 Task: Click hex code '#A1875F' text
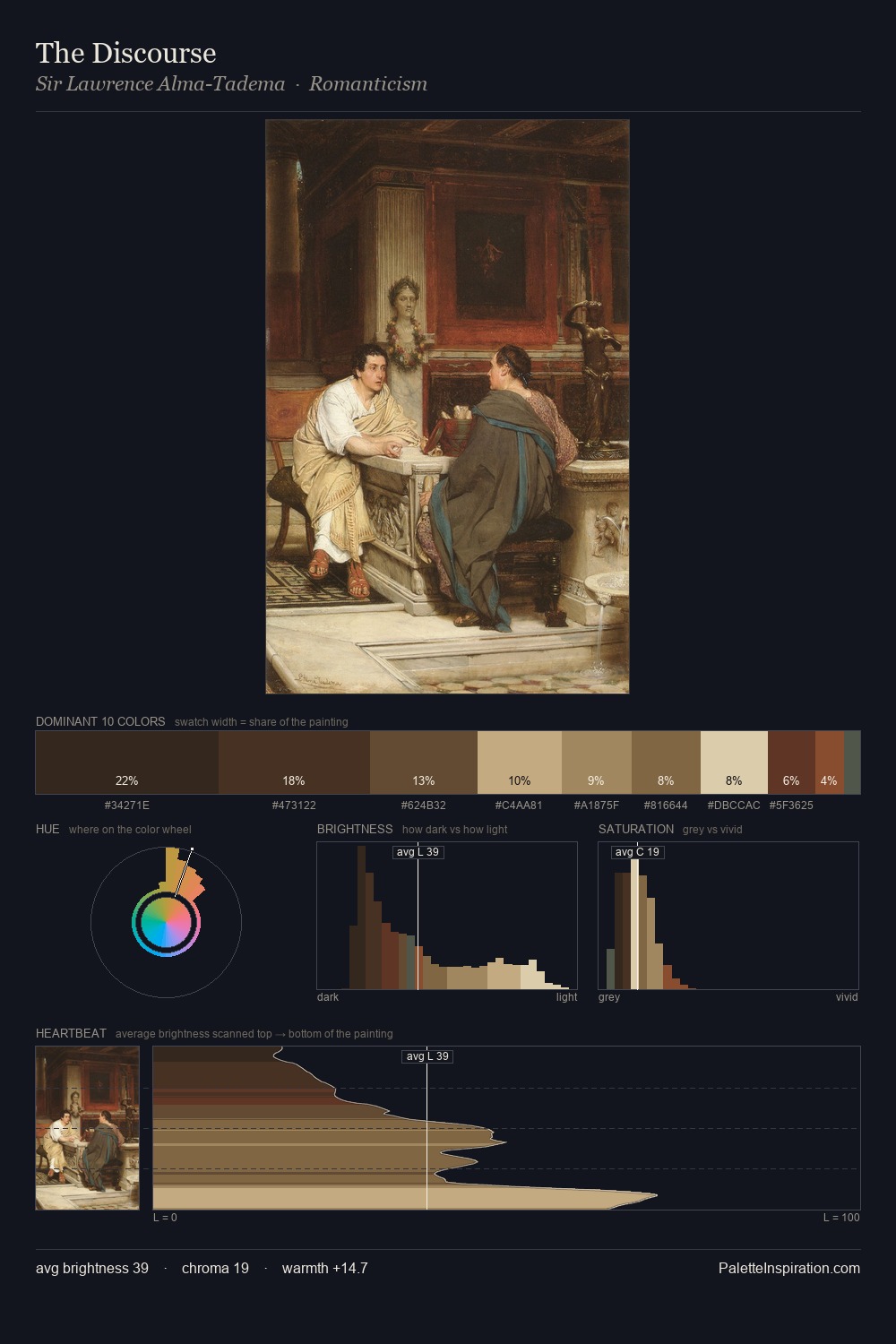pos(597,806)
